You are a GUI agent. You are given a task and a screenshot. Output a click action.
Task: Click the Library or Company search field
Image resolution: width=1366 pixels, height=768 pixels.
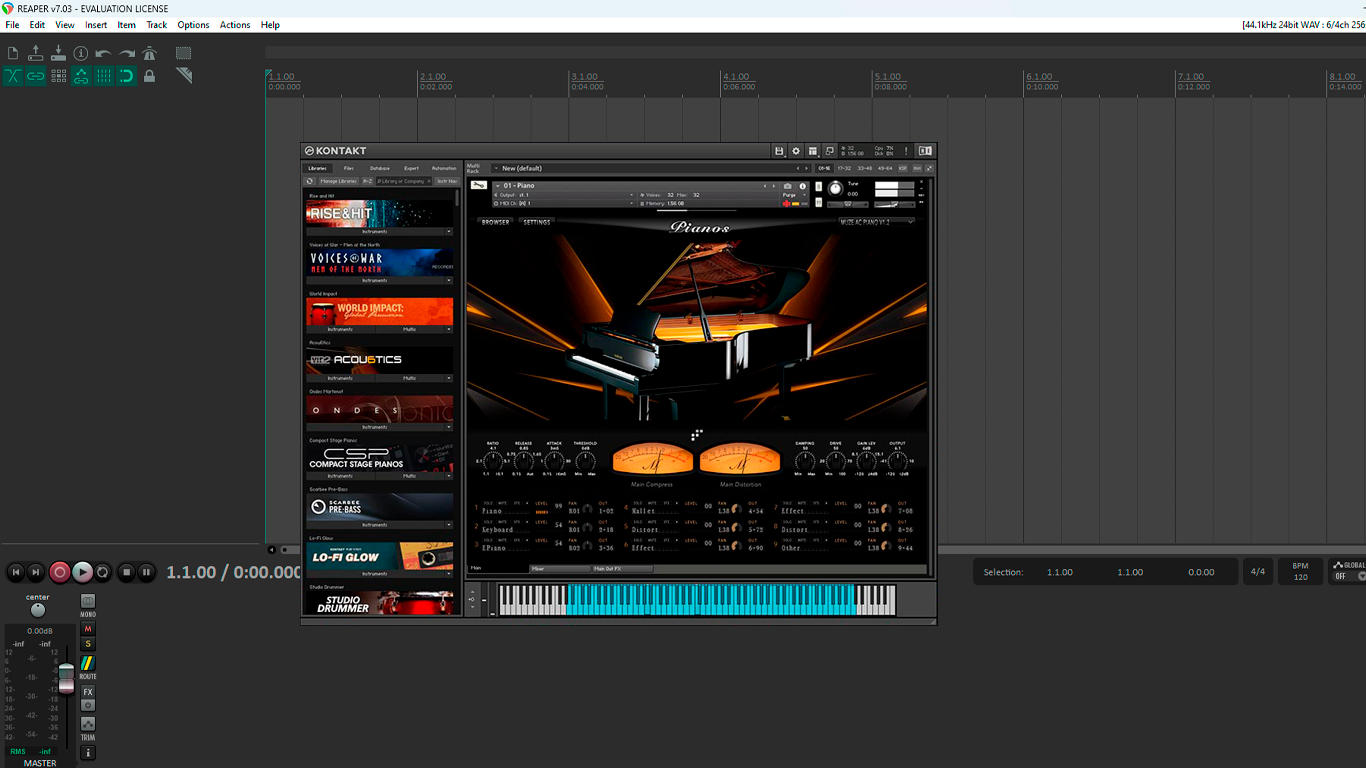[403, 181]
